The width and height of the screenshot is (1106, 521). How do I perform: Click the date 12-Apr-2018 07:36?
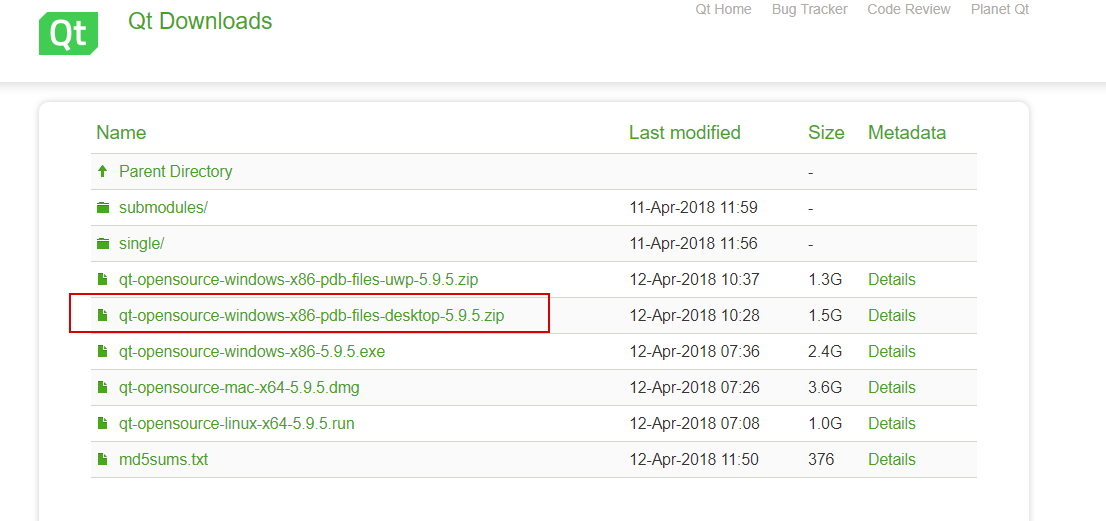[x=694, y=352]
